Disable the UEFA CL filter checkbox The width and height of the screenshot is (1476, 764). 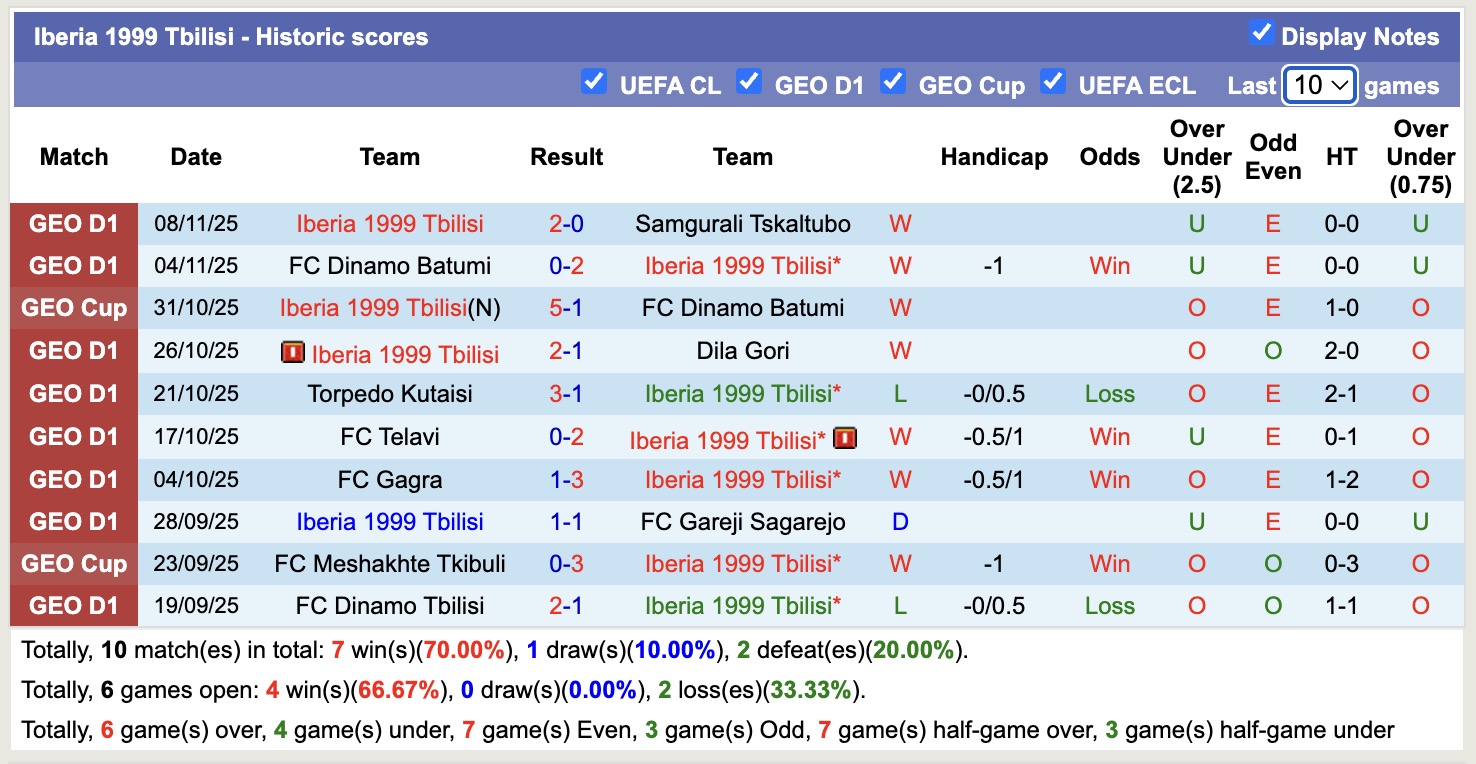pyautogui.click(x=593, y=82)
